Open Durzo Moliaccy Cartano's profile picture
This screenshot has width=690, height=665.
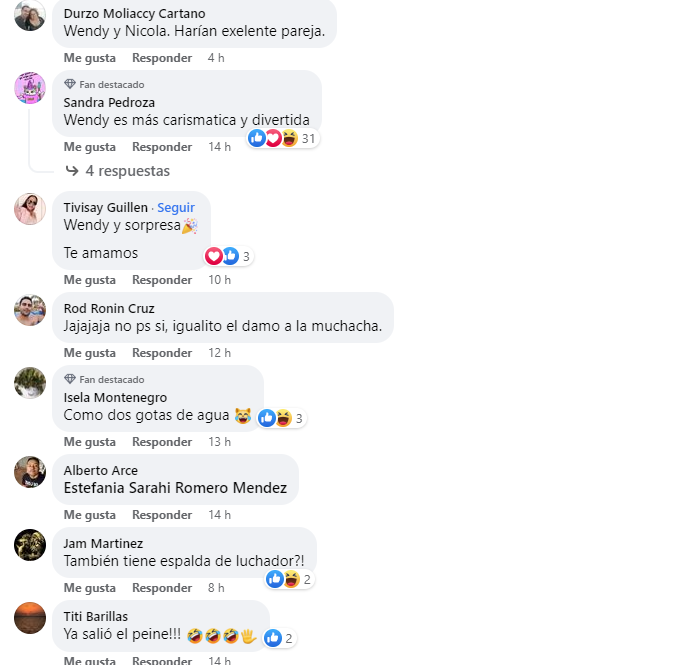click(30, 16)
